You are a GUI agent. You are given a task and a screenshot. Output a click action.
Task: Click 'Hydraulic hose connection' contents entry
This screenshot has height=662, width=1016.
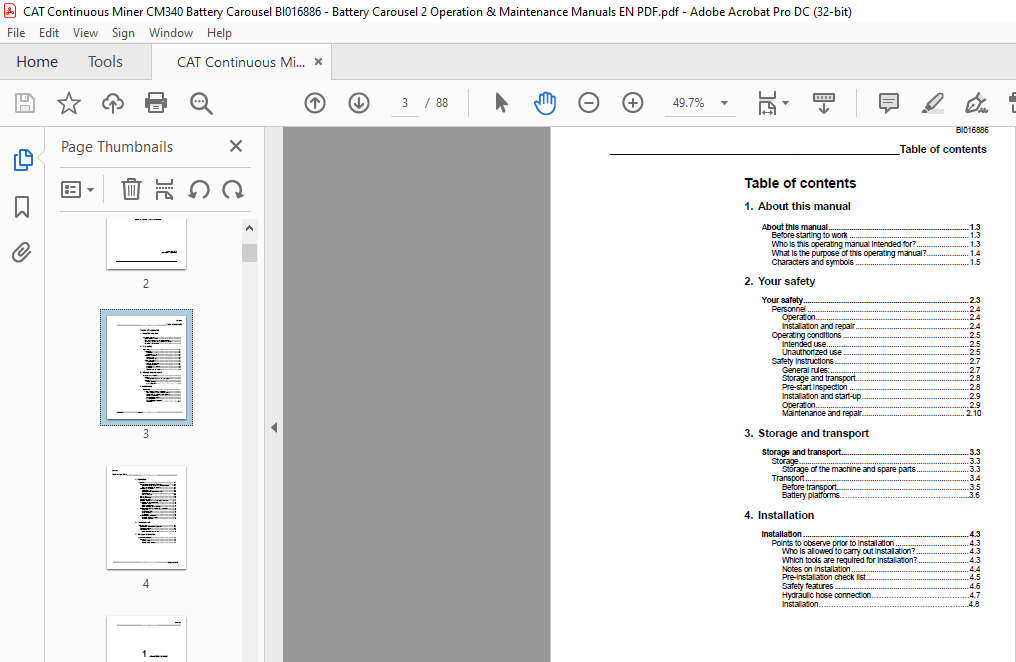(x=881, y=595)
